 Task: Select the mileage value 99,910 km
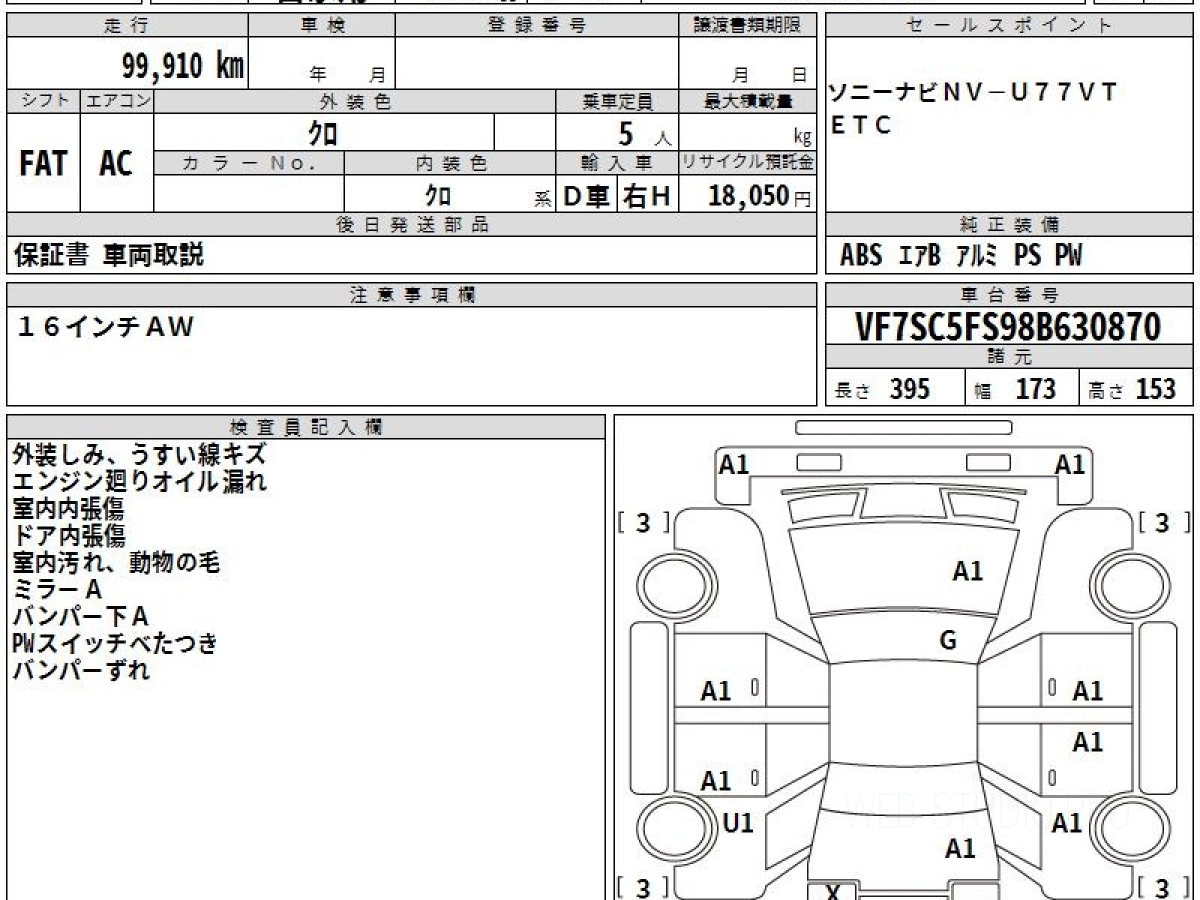[x=183, y=67]
